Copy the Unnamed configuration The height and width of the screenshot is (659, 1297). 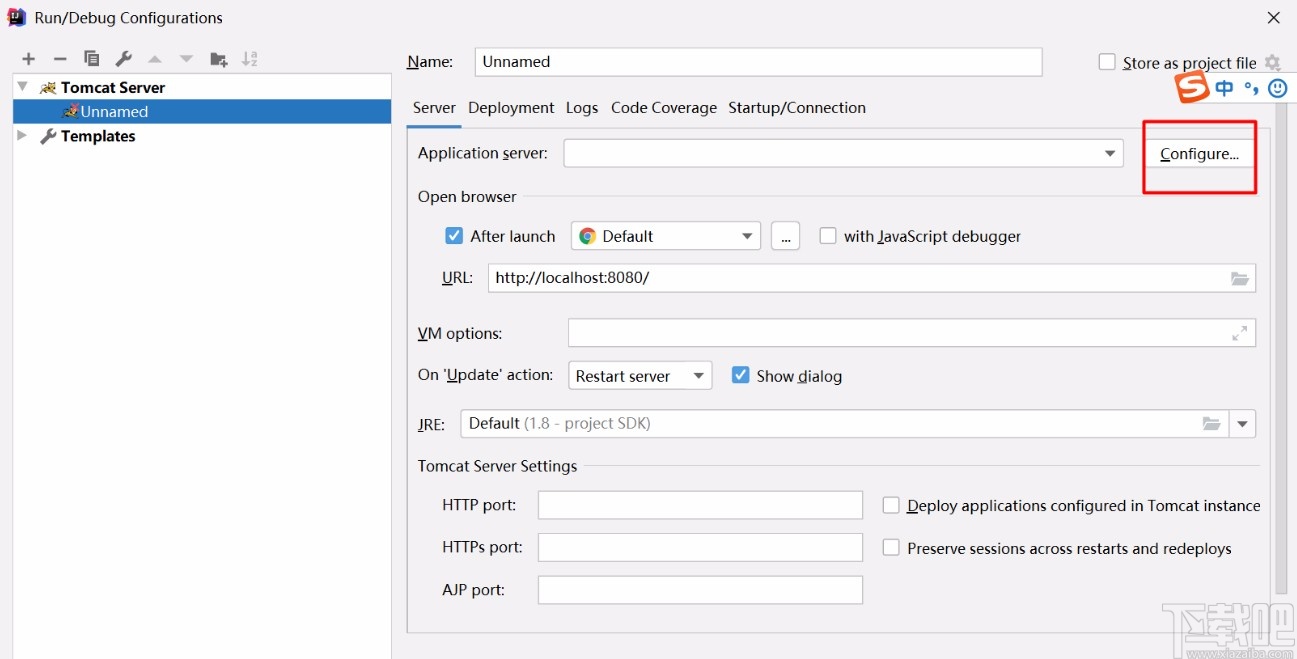(92, 58)
